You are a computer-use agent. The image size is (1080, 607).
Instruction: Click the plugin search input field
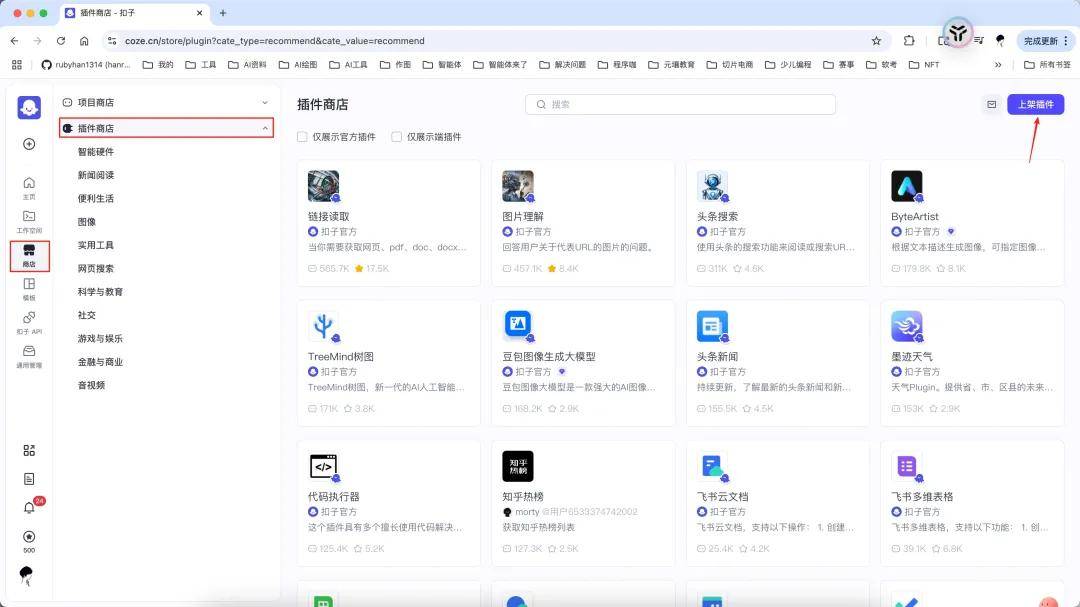click(680, 104)
